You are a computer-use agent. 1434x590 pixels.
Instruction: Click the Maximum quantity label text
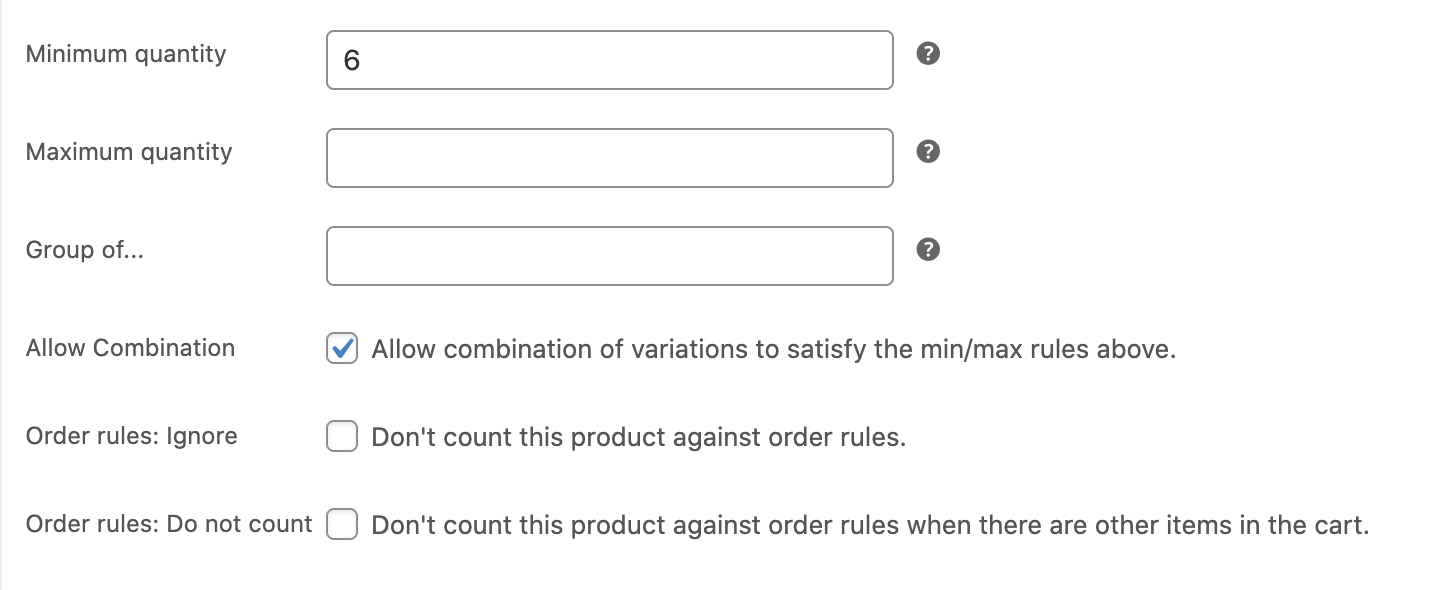click(129, 152)
